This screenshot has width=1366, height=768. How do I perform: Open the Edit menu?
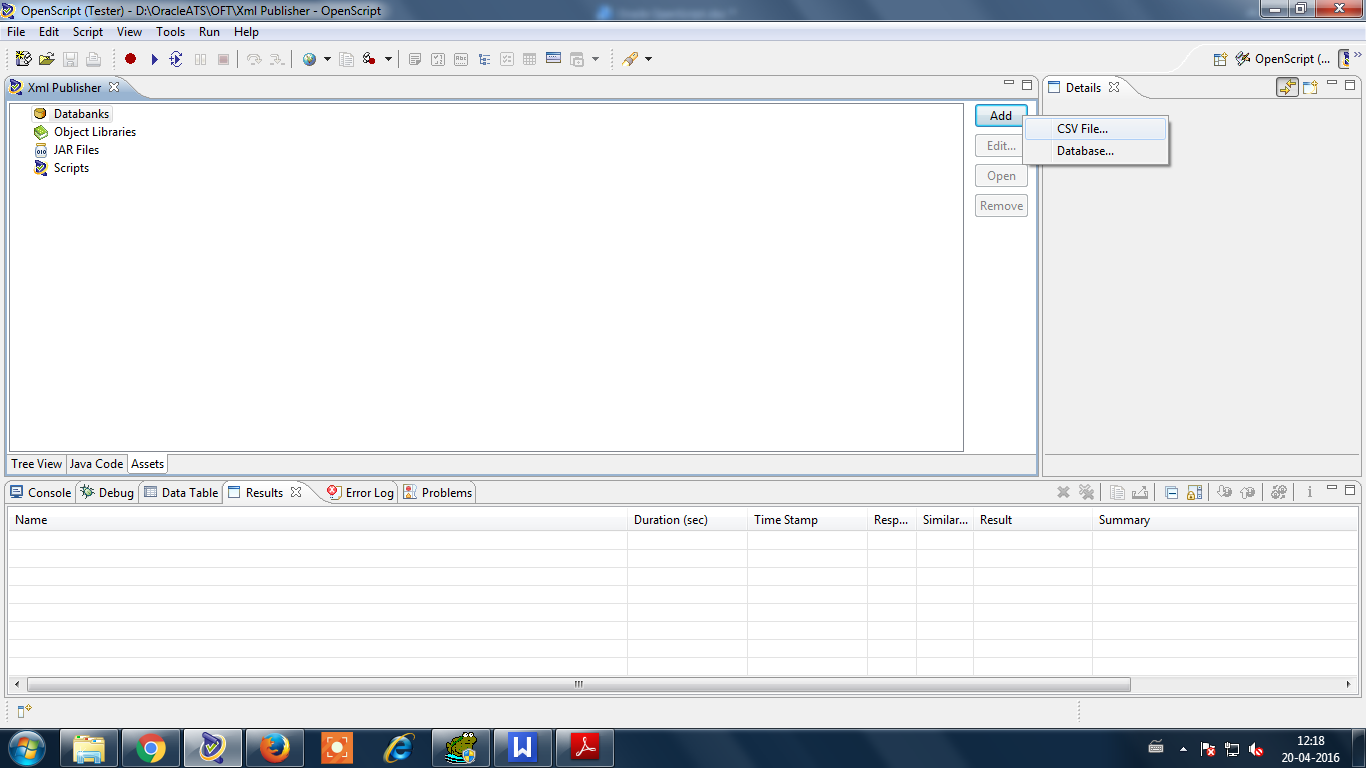49,32
